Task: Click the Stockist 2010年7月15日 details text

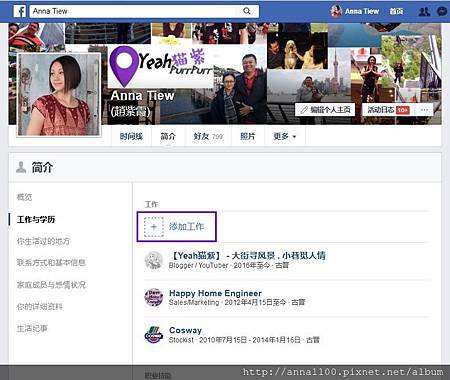Action: click(x=244, y=340)
